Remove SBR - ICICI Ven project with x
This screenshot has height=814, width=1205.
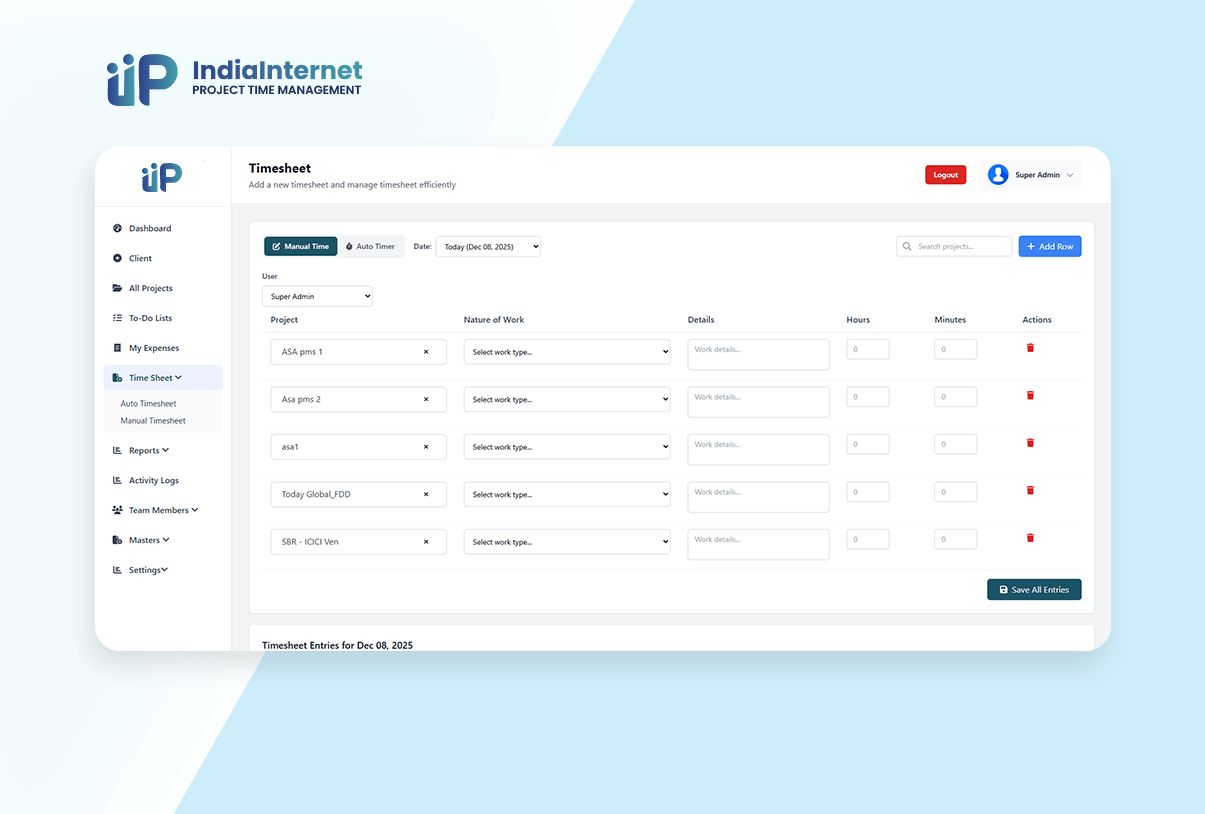tap(426, 542)
